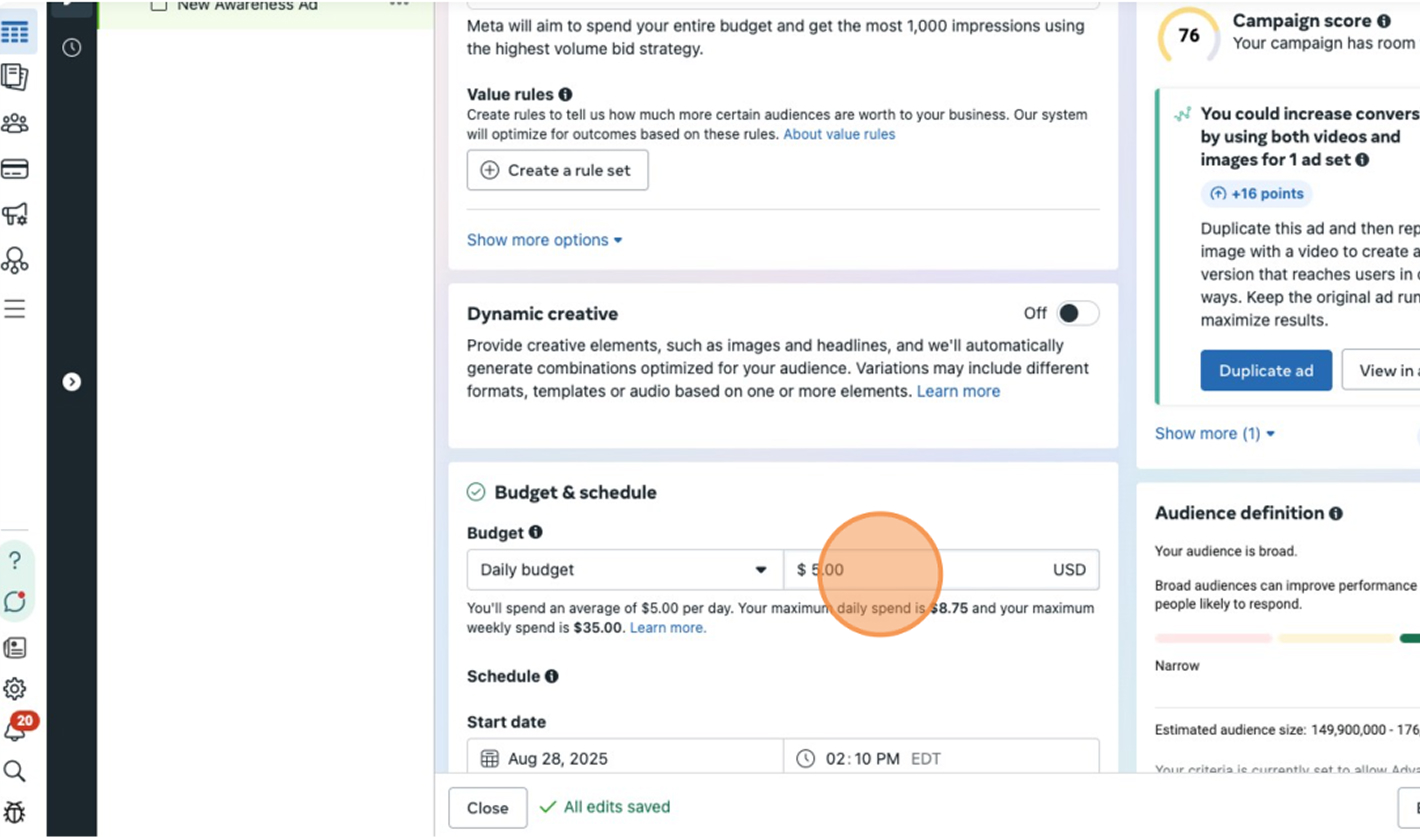Click the Billing credit card sidebar icon
The image size is (1420, 837).
(15, 169)
